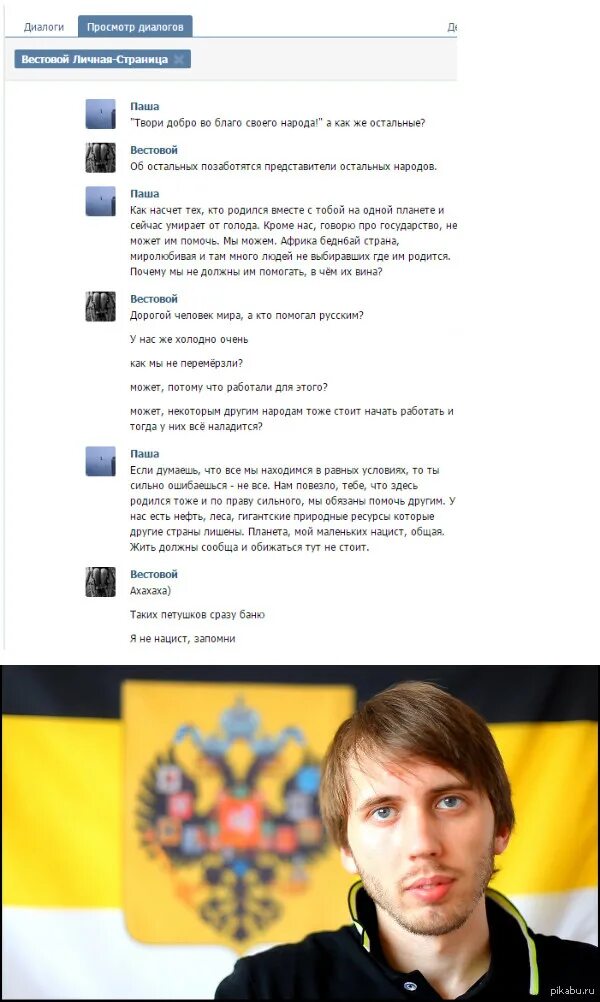Screen dimensions: 600x1002
Task: Select the message 'Я не нацист, запомни'
Action: point(183,638)
